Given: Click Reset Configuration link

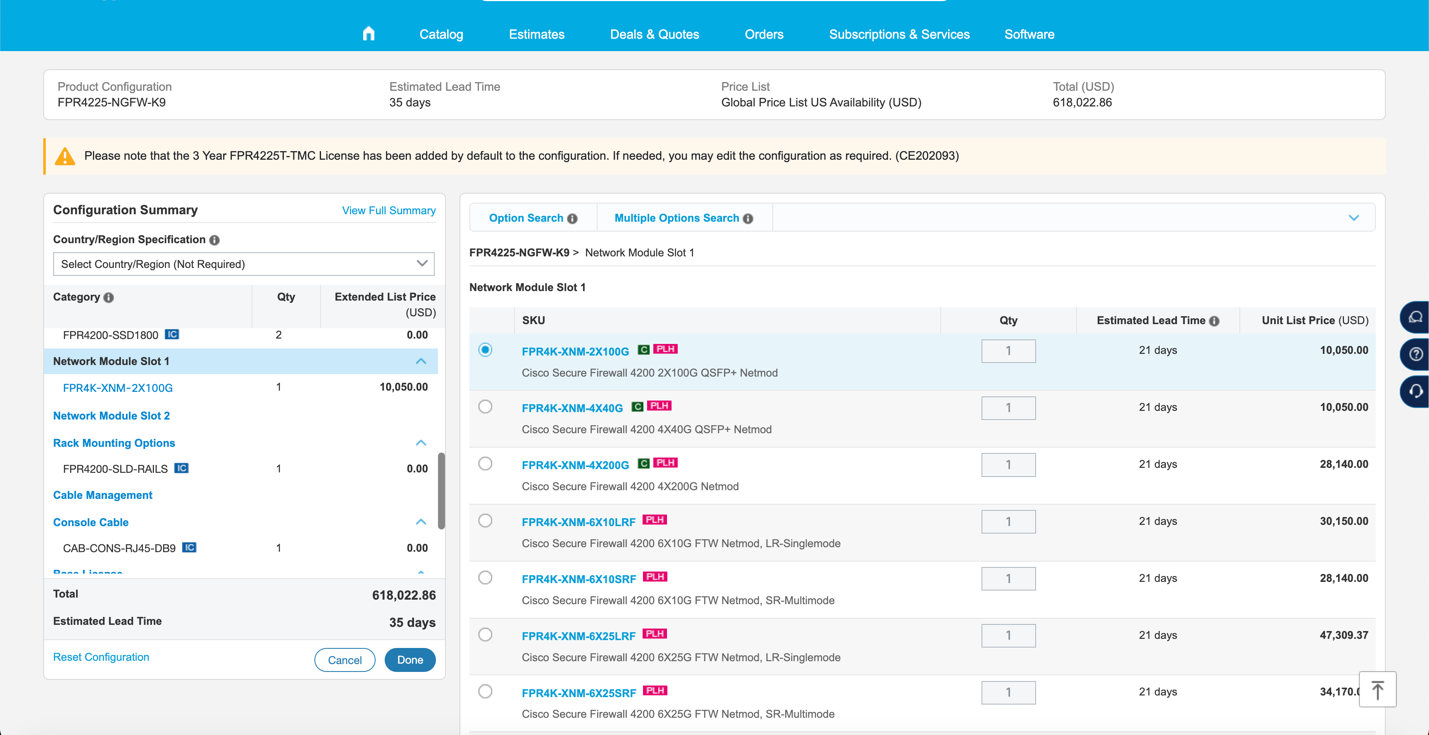Looking at the screenshot, I should tap(101, 657).
